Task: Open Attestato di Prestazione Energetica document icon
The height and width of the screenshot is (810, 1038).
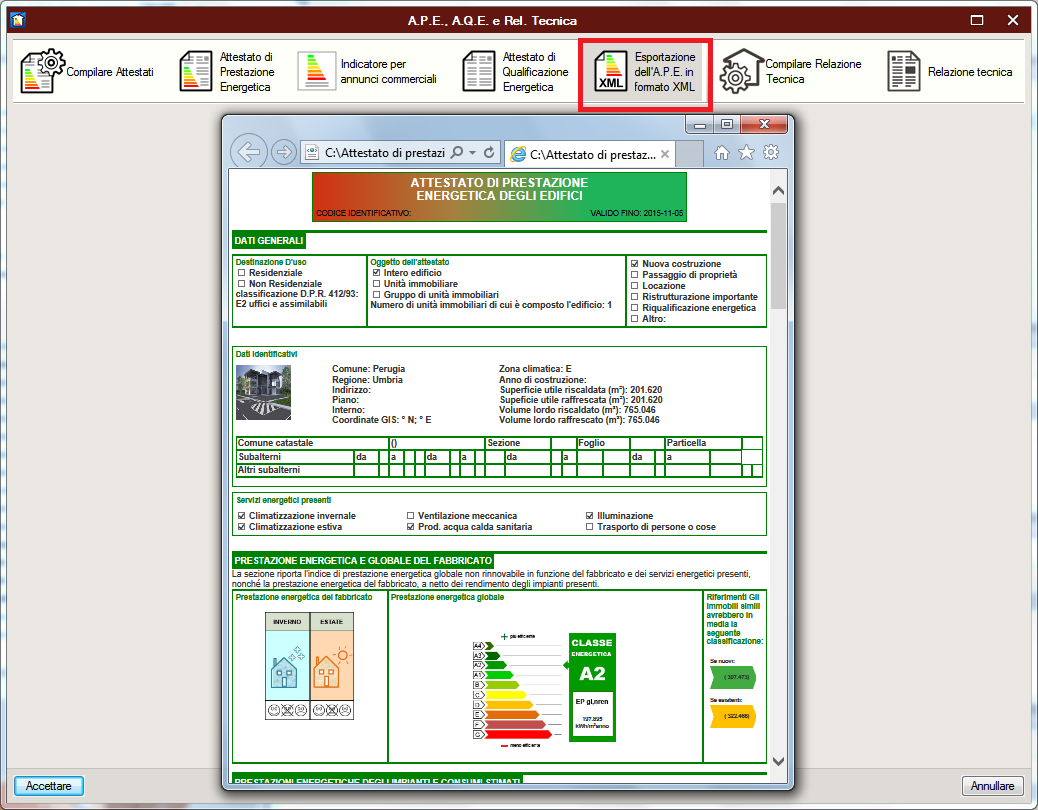Action: point(196,71)
